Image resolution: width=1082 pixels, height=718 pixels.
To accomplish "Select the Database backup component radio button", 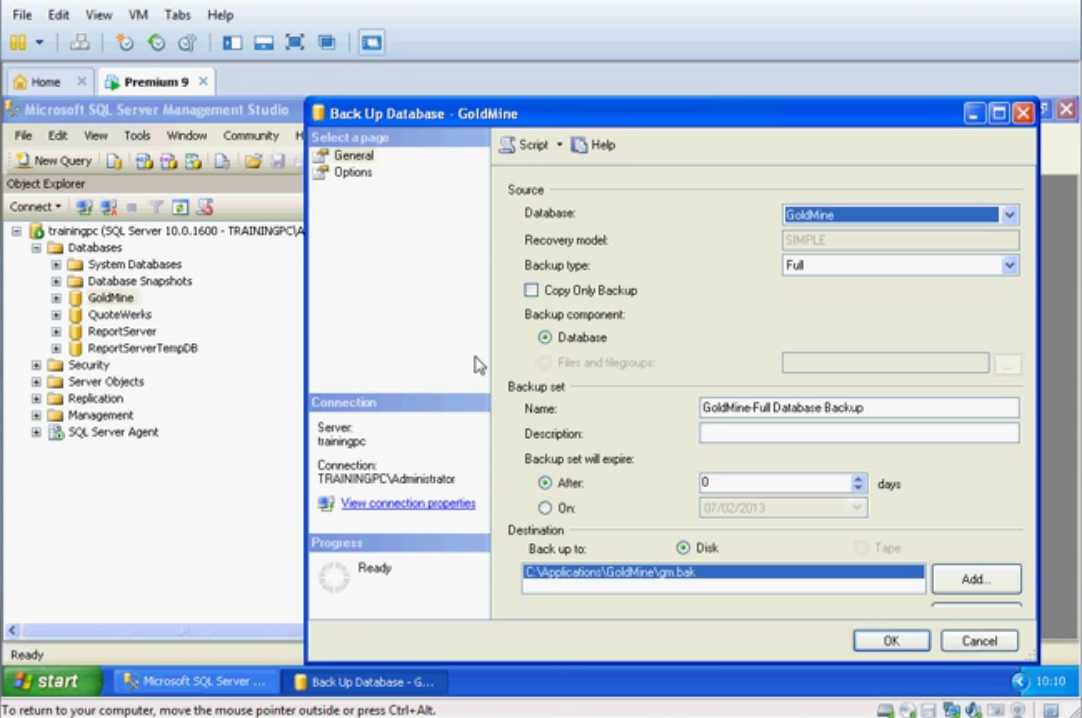I will pyautogui.click(x=545, y=337).
